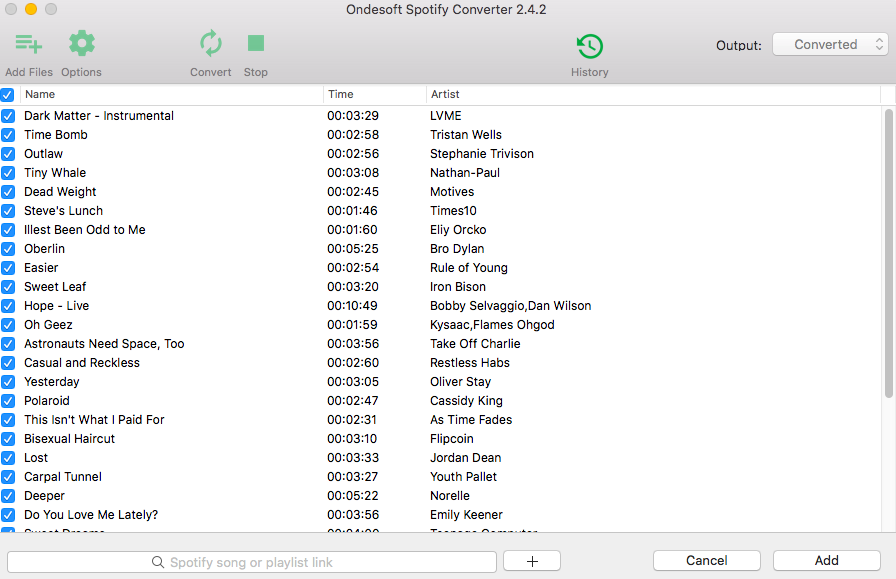Deselect the Tiny Whale checkbox

coord(8,173)
